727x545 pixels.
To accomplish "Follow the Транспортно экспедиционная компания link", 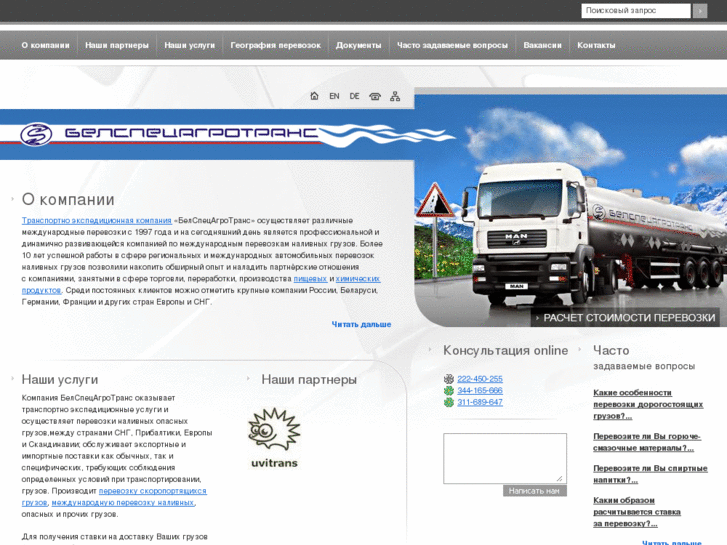I will pos(96,220).
